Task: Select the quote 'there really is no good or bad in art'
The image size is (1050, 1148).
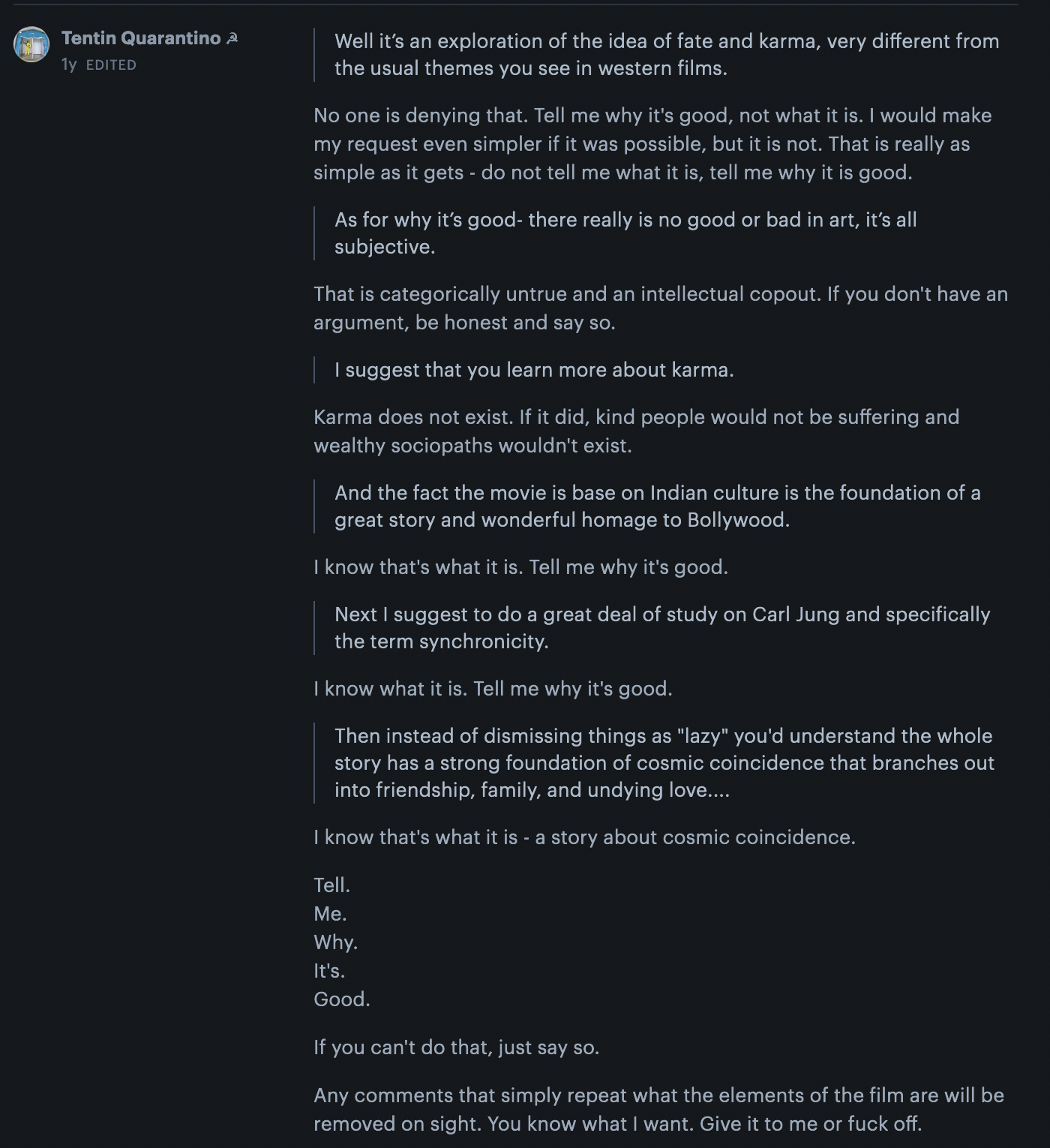Action: (x=625, y=233)
